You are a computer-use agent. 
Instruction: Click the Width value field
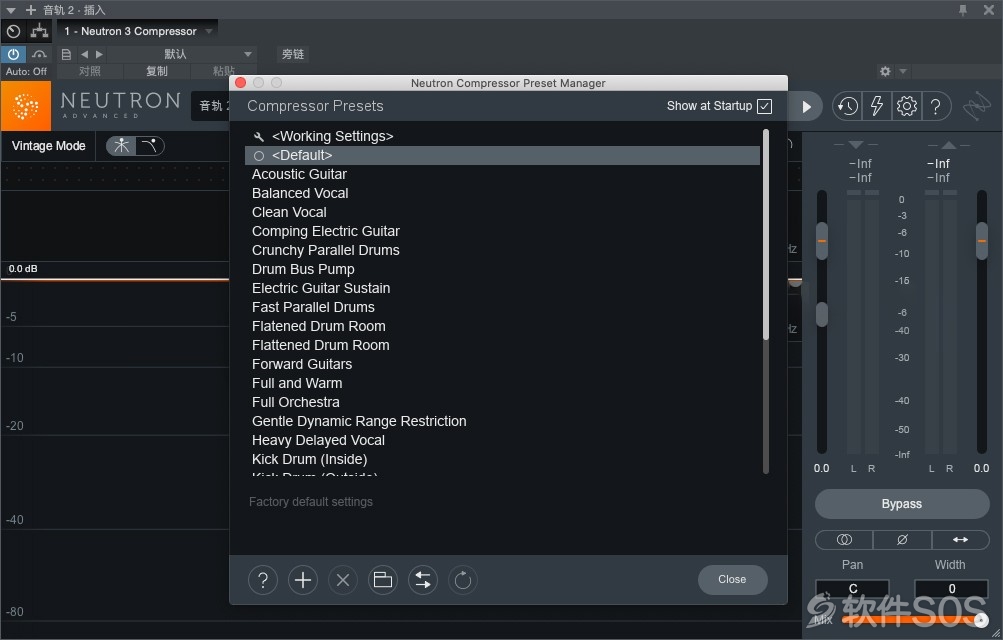(951, 588)
